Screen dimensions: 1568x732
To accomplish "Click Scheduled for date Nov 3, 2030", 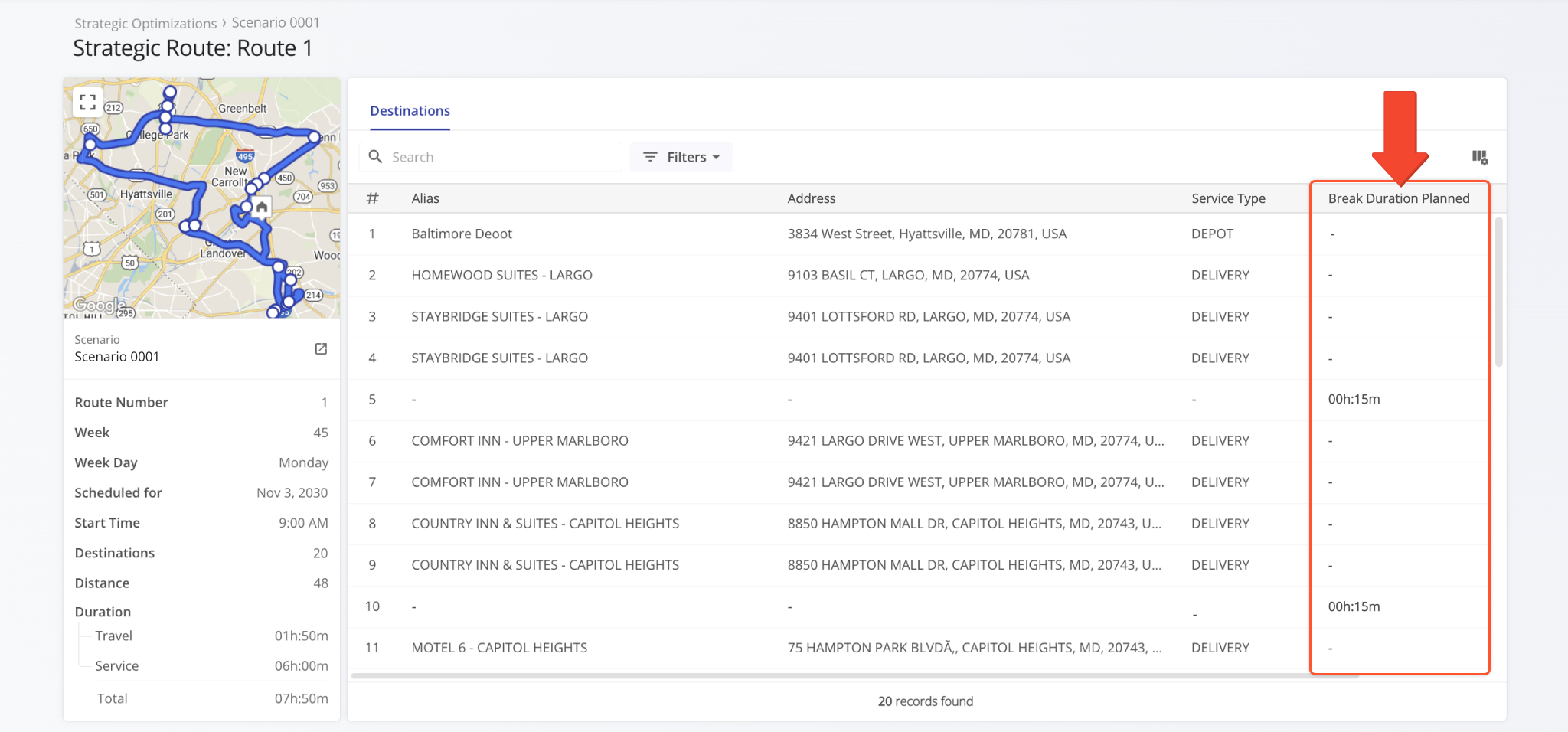I will (292, 493).
